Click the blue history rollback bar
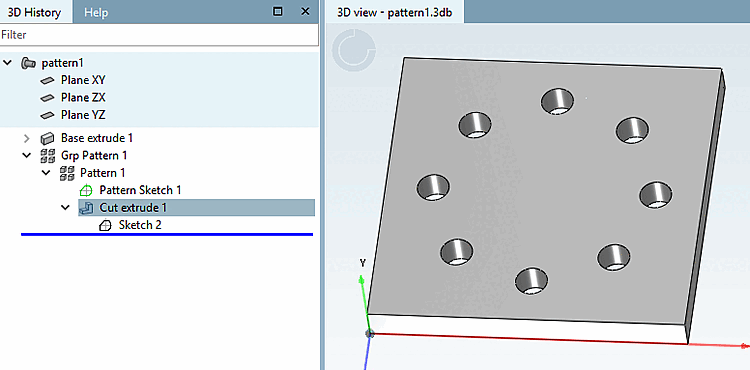This screenshot has width=750, height=370. coord(167,234)
